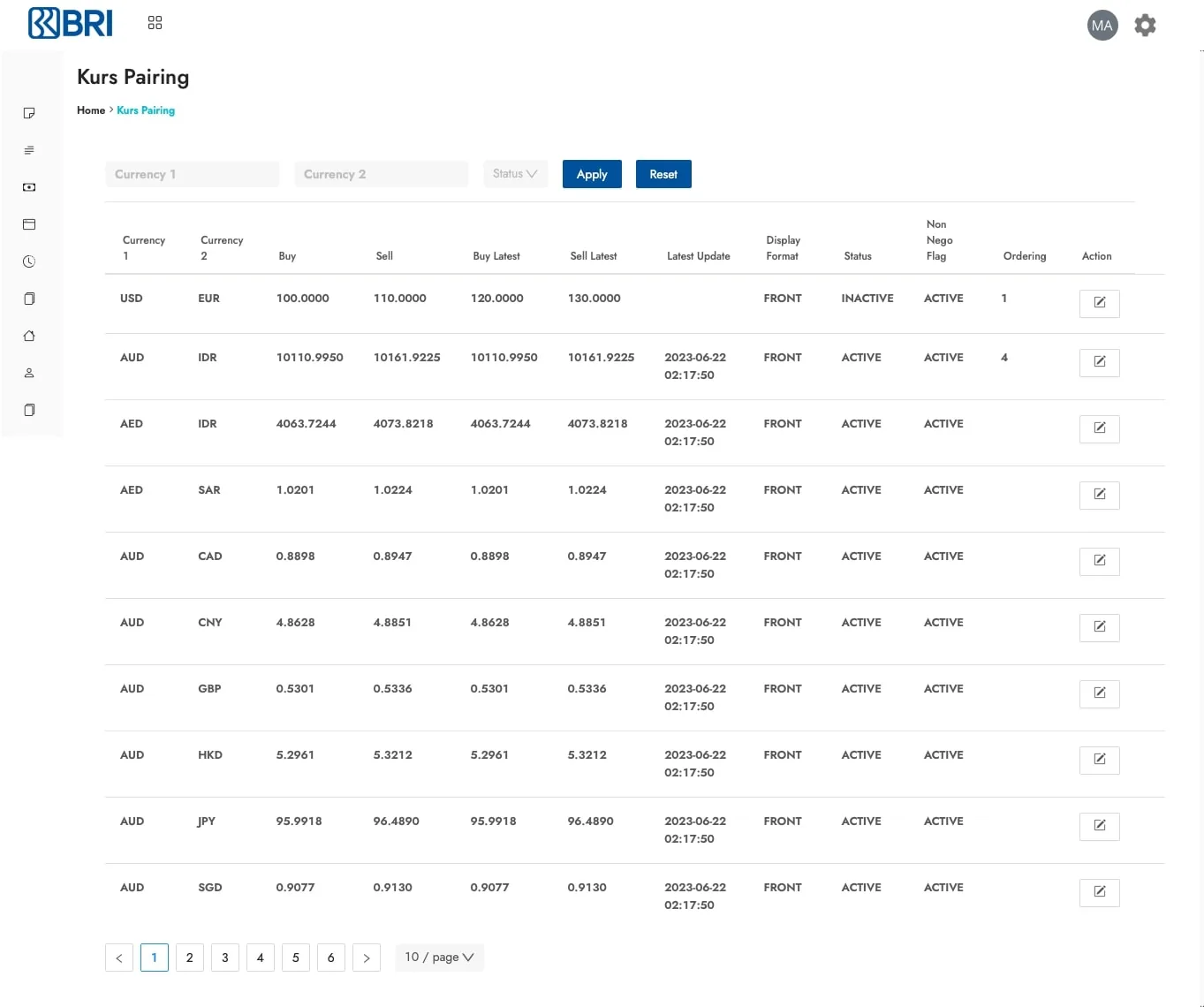This screenshot has height=1007, width=1204.
Task: Edit the AUD JPY pairing row
Action: [1100, 826]
